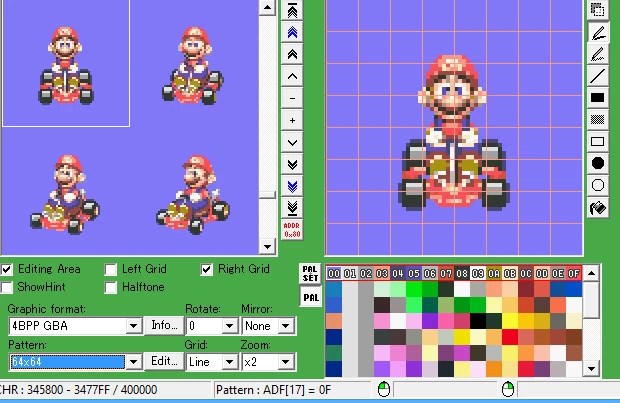Click the Pattern : ADF[17] = 0F status text
Viewport: 620px width, 403px height.
pyautogui.click(x=273, y=390)
